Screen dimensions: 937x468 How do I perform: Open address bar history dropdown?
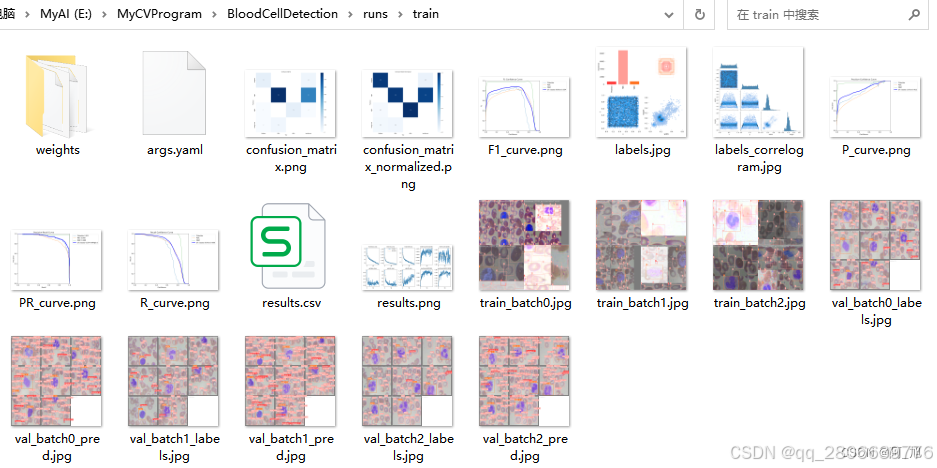669,15
